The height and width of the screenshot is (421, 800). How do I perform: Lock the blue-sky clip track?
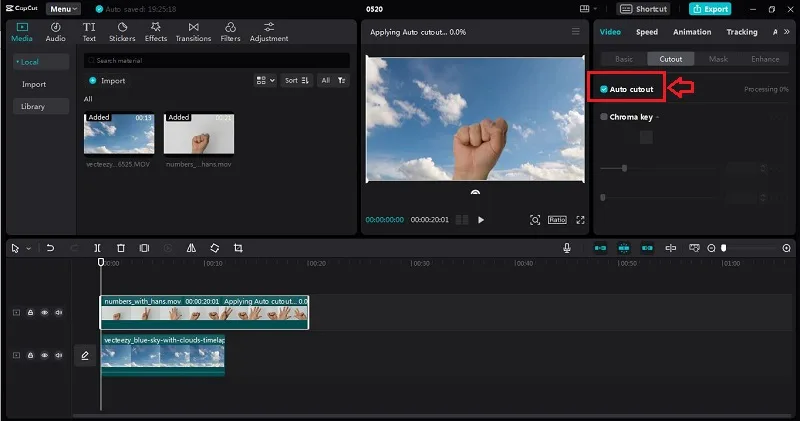(30, 355)
